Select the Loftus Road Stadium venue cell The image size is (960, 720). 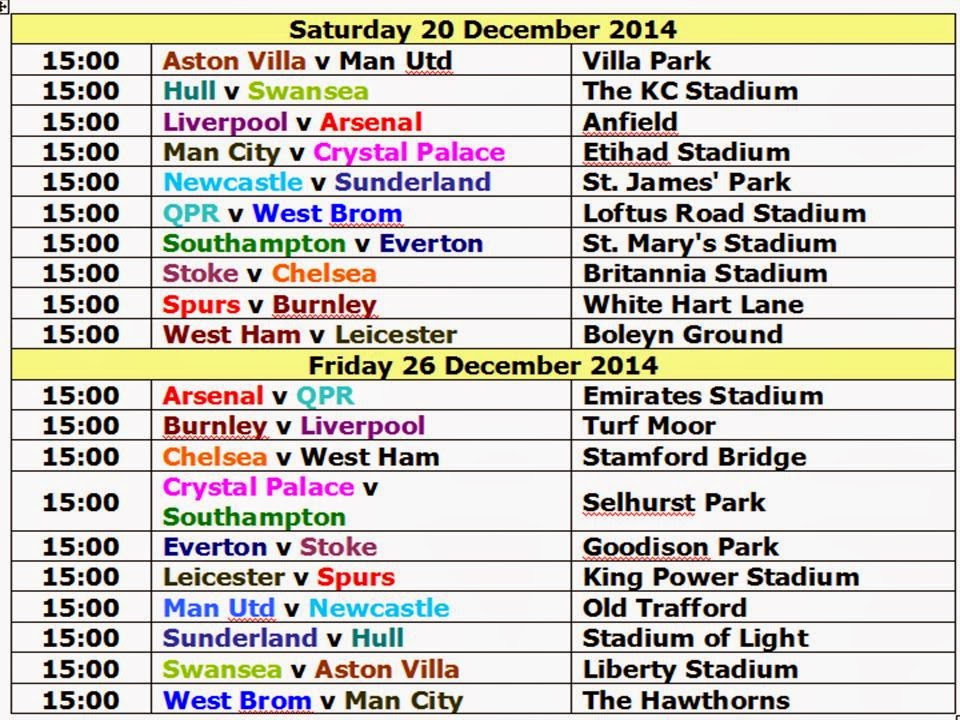[763, 212]
